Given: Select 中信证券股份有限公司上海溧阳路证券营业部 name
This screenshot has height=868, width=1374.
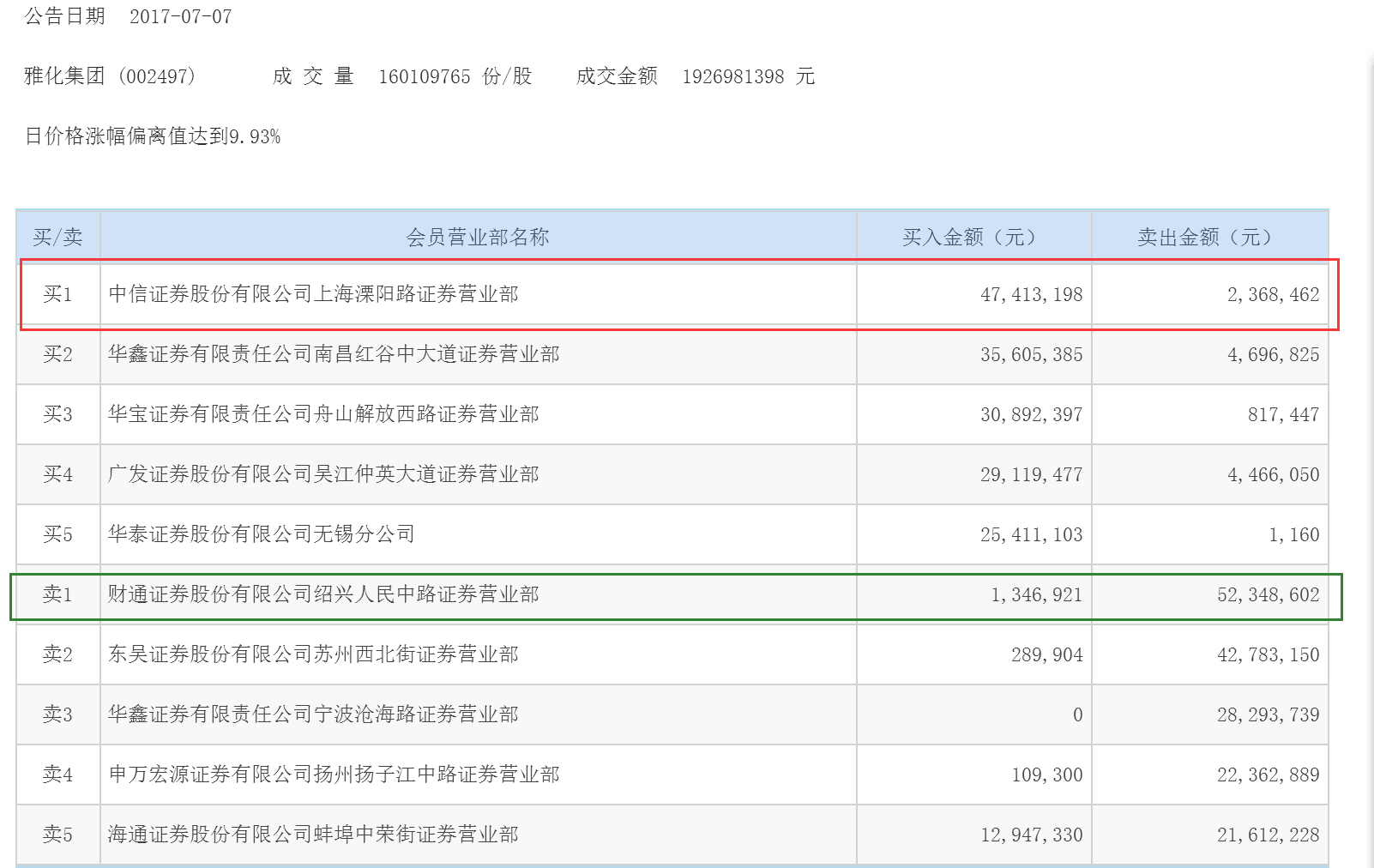Looking at the screenshot, I should (313, 294).
